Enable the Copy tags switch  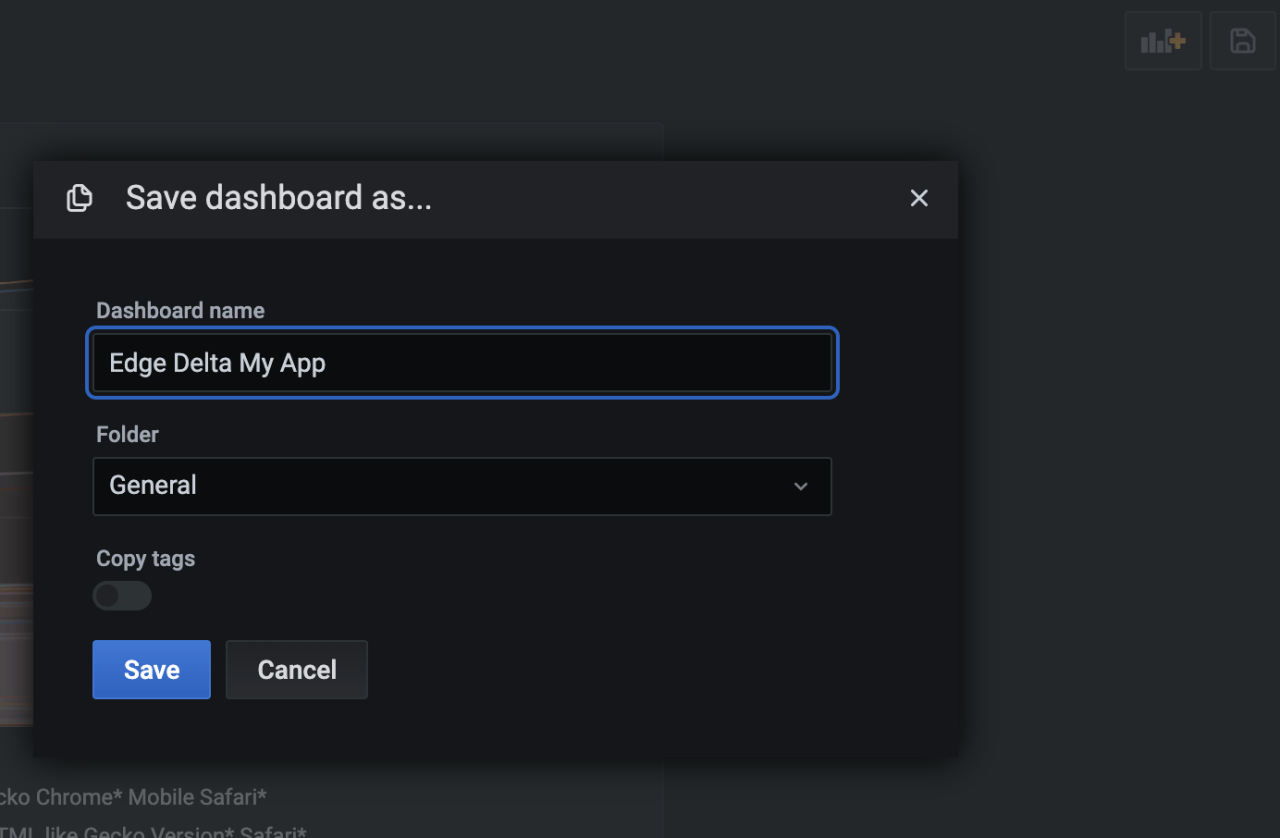click(122, 596)
